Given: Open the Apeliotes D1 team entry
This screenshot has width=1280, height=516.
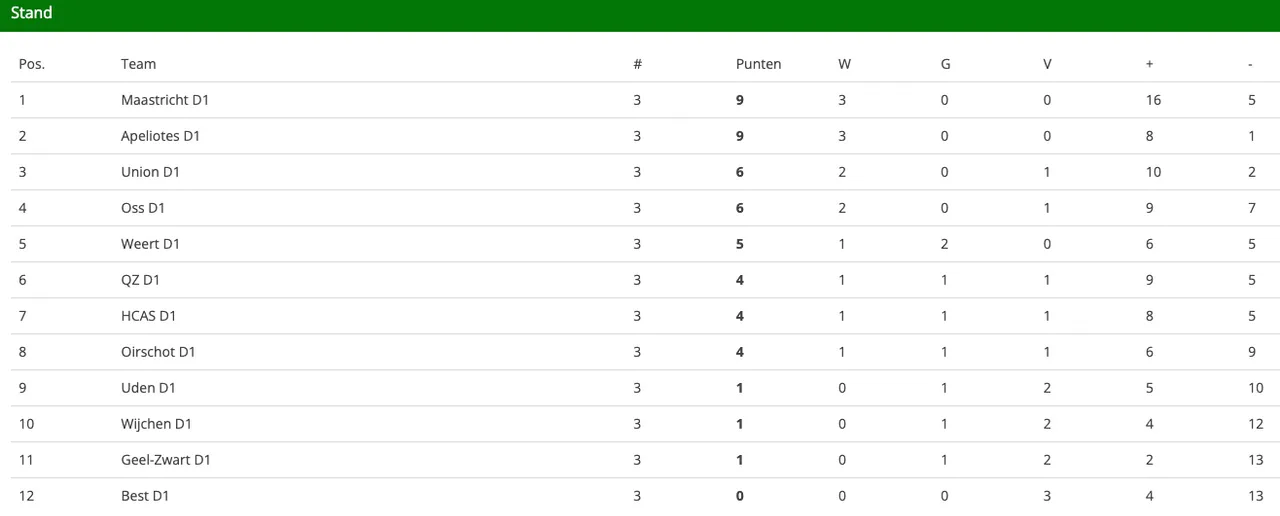Looking at the screenshot, I should point(160,136).
